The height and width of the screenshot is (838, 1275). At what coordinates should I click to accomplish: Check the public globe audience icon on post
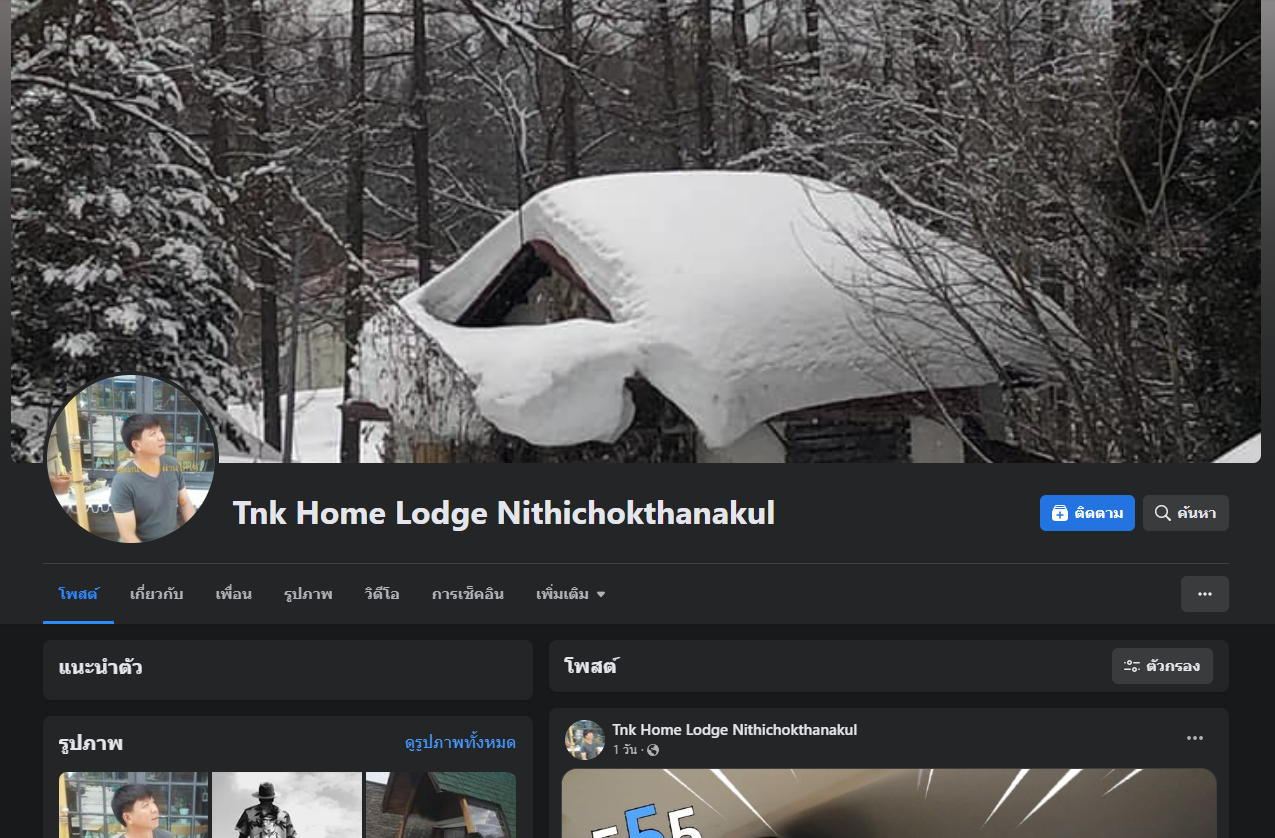[653, 750]
